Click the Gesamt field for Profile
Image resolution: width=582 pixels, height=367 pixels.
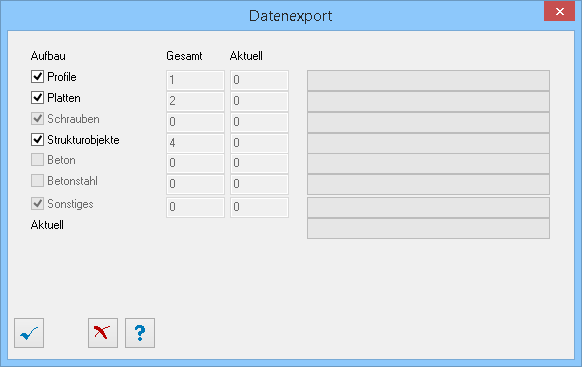(x=195, y=80)
